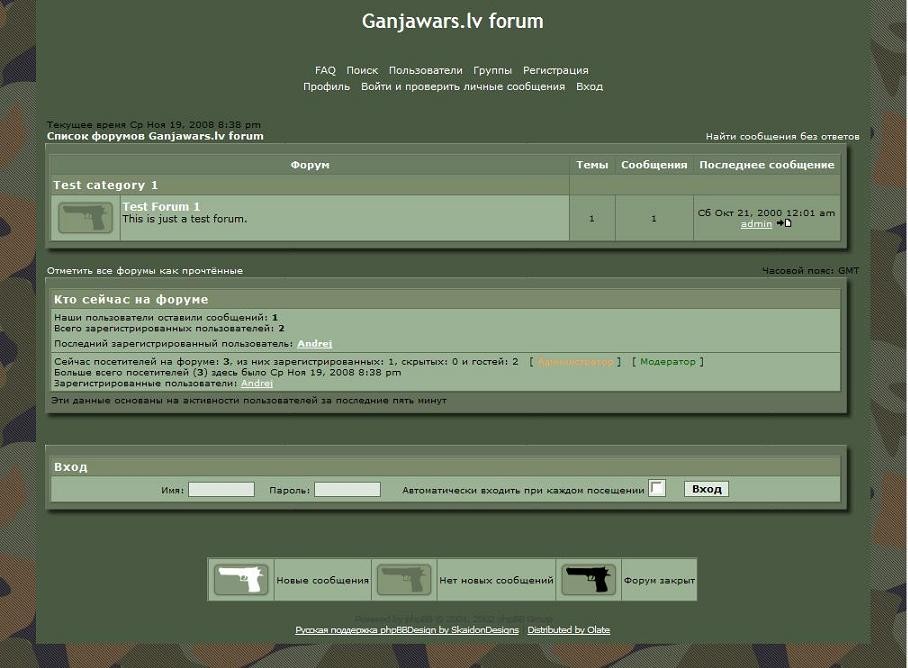Viewport: 908px width, 668px height.
Task: Click the 'Модератор' legend text
Action: pos(668,362)
